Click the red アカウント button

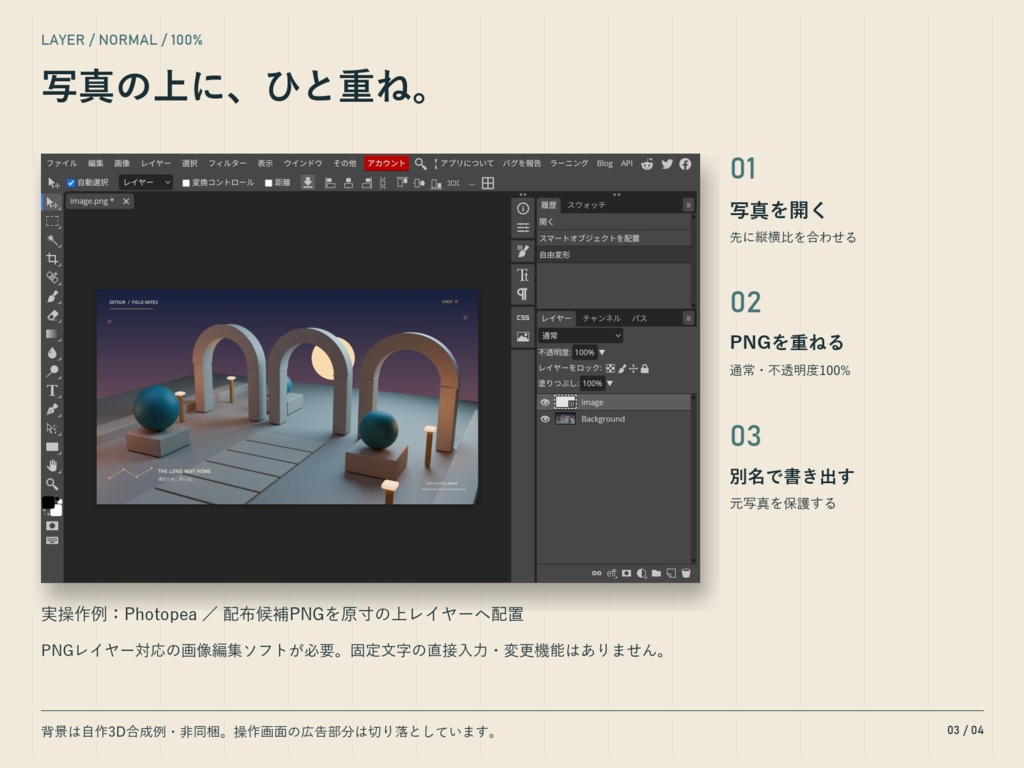coord(386,163)
